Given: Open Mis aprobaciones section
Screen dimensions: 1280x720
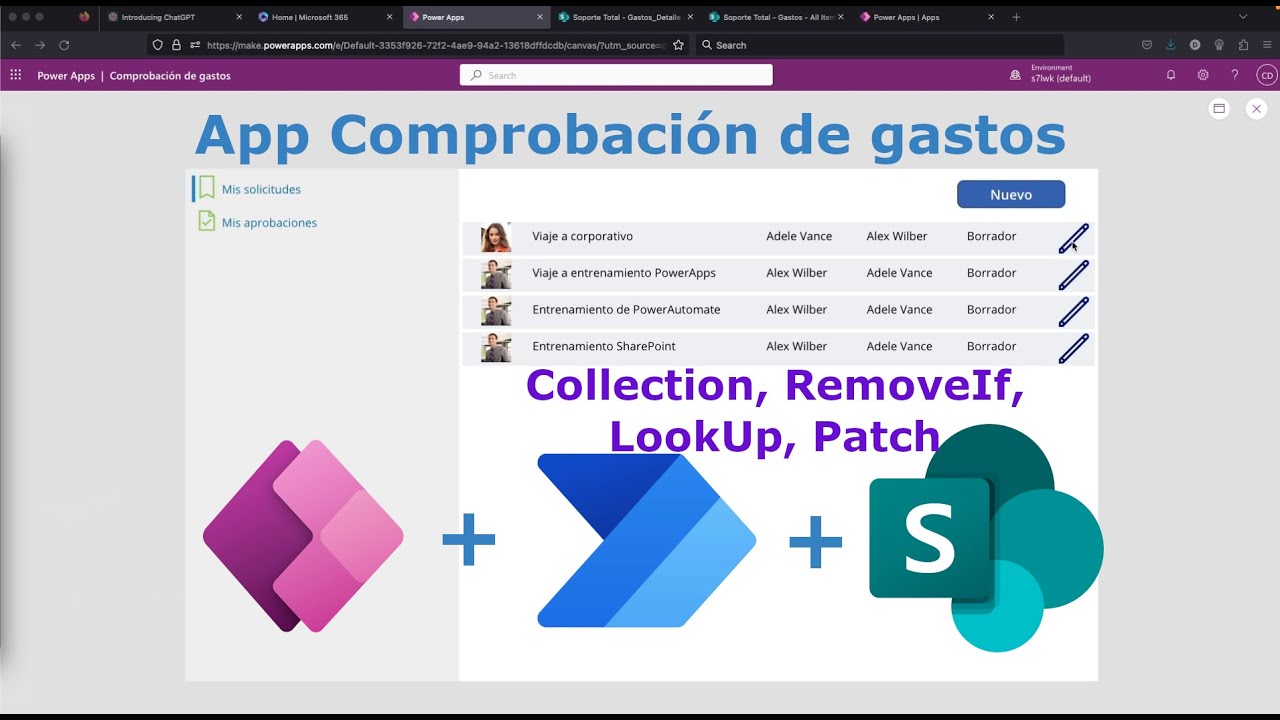Looking at the screenshot, I should (x=269, y=223).
